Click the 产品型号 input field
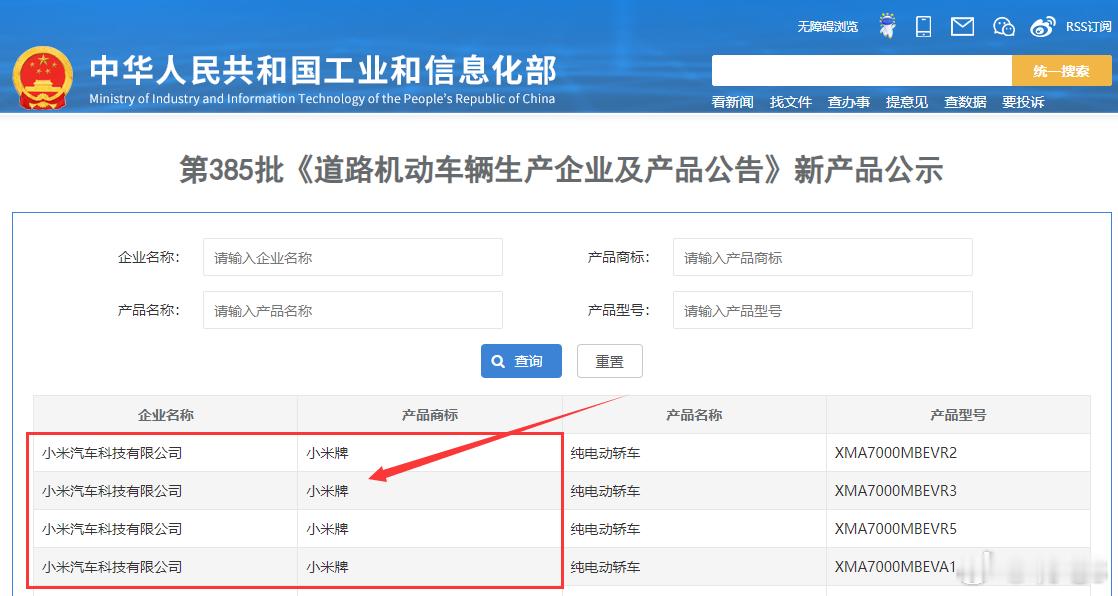The width and height of the screenshot is (1118, 596). tap(823, 310)
